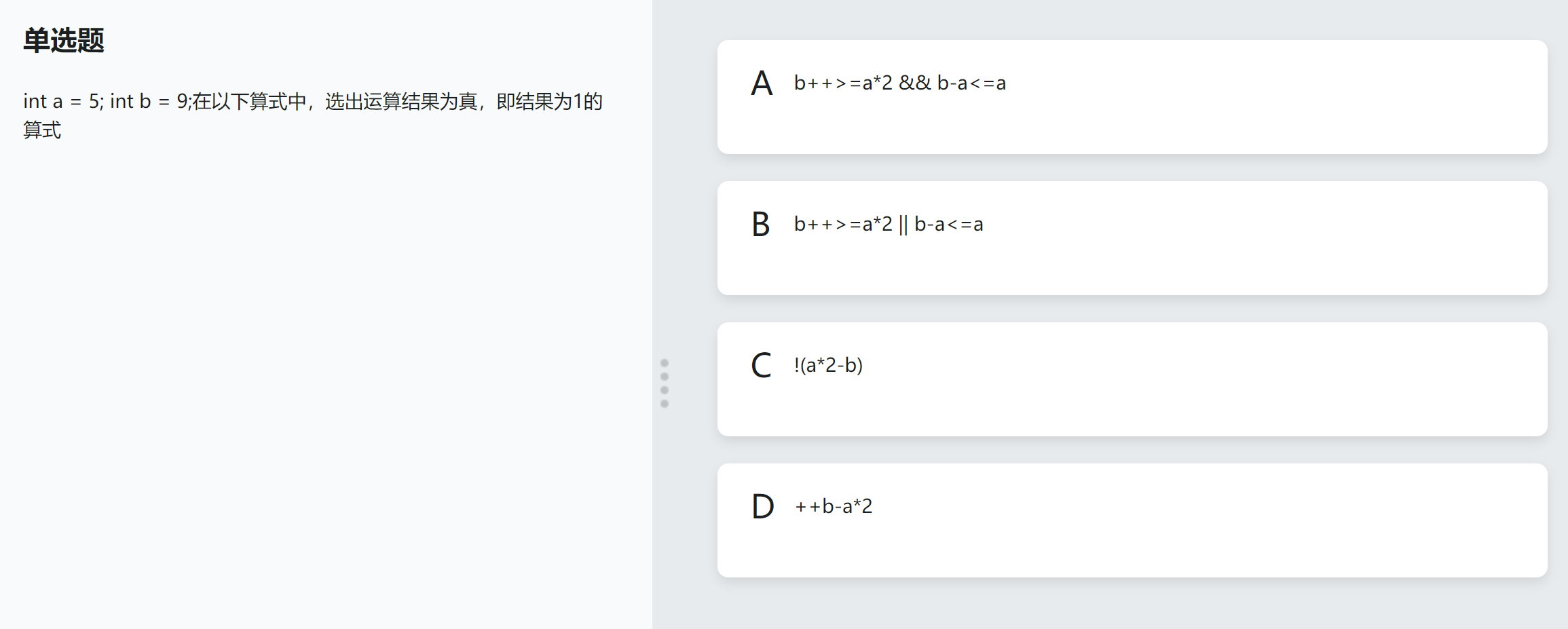Select answer option A card

click(1132, 97)
